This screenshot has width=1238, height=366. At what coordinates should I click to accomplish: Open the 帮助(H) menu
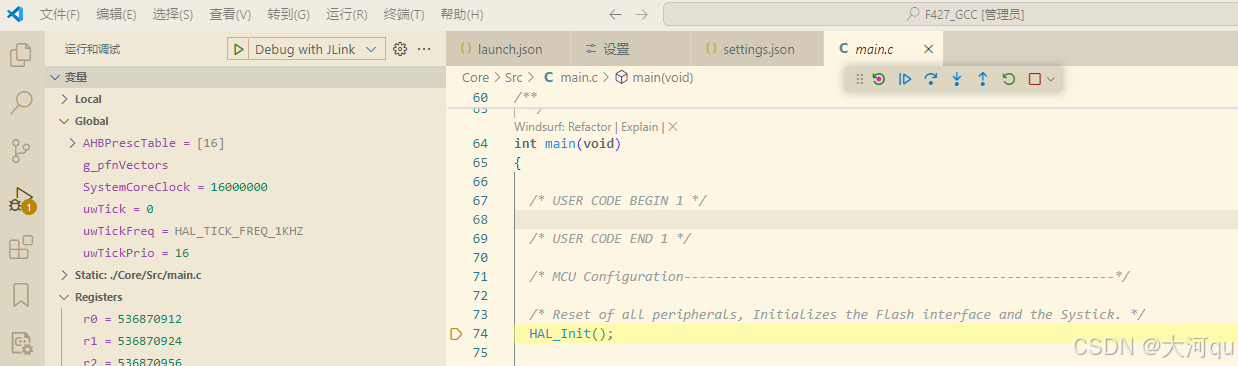click(x=461, y=15)
